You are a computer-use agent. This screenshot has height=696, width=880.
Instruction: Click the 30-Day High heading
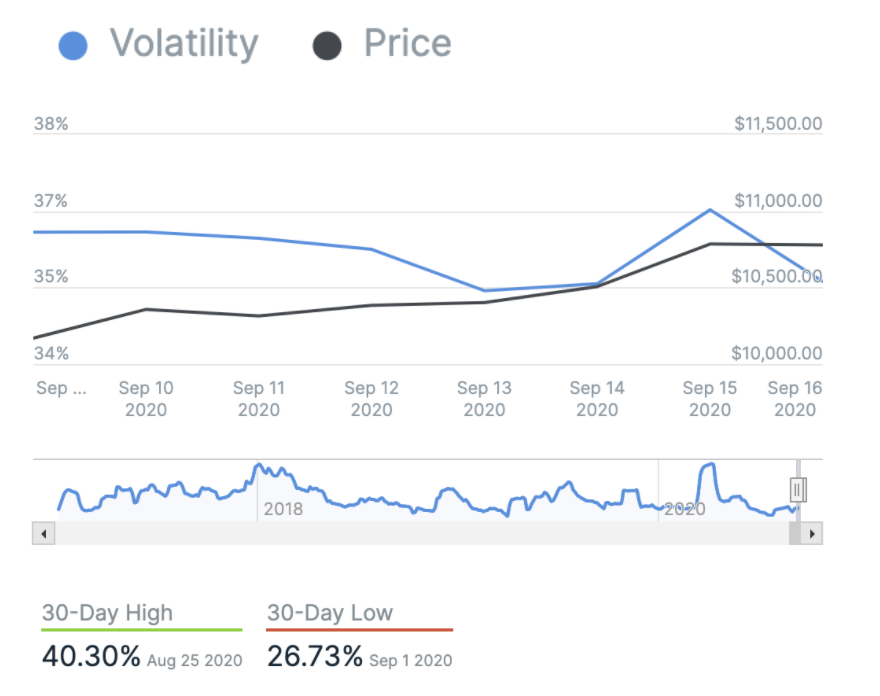coord(107,613)
